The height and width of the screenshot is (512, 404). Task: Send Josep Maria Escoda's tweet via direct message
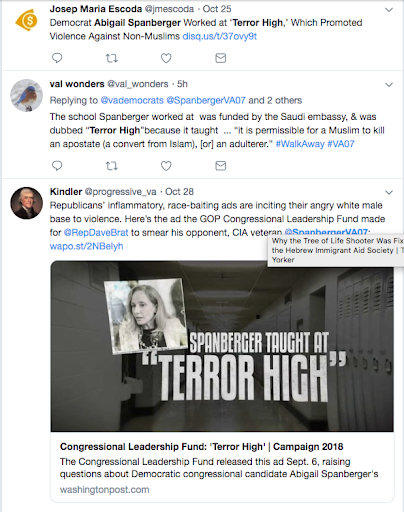tap(221, 58)
